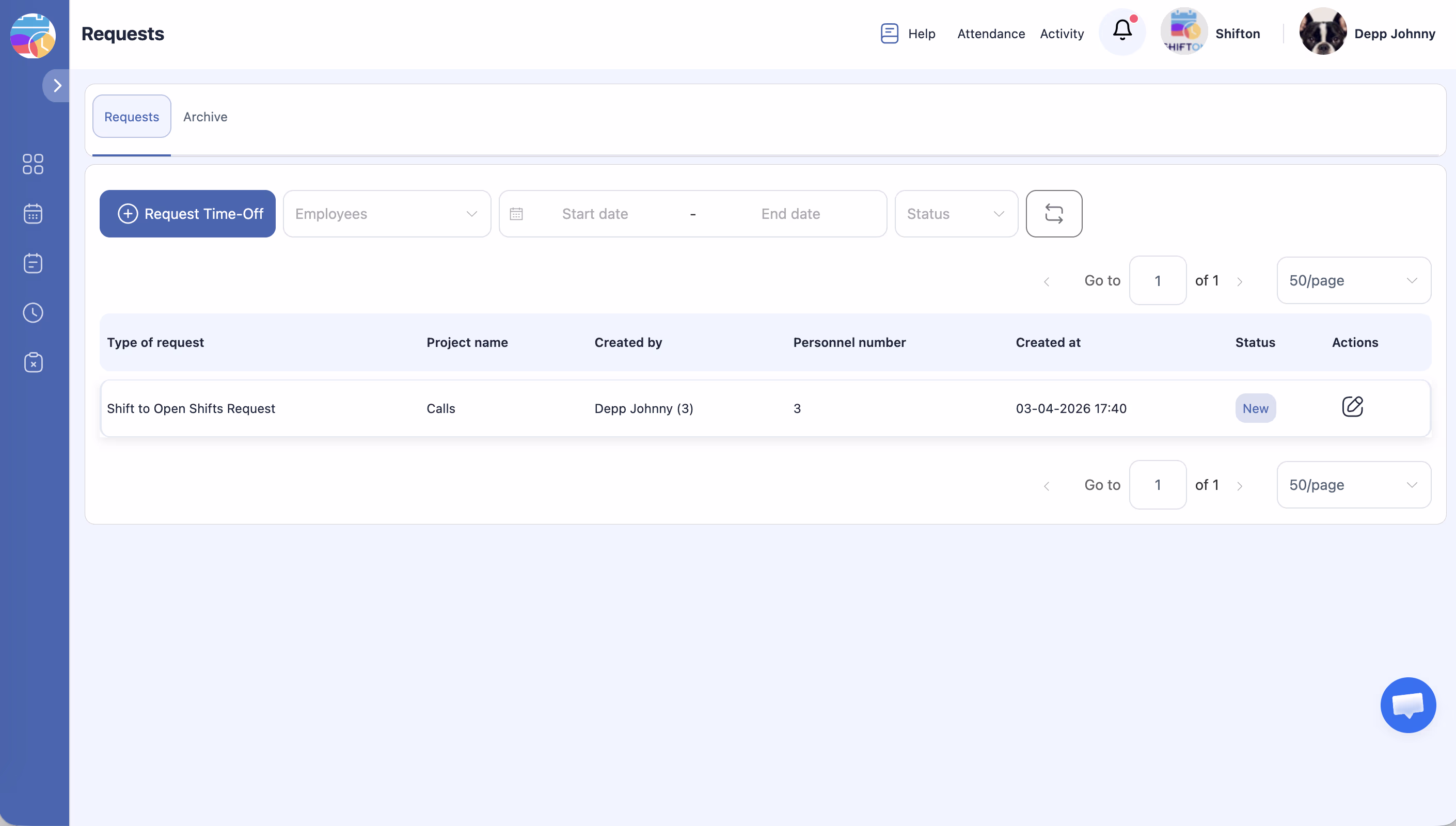Image resolution: width=1456 pixels, height=826 pixels.
Task: Open the Status filter dropdown
Action: [x=956, y=214]
